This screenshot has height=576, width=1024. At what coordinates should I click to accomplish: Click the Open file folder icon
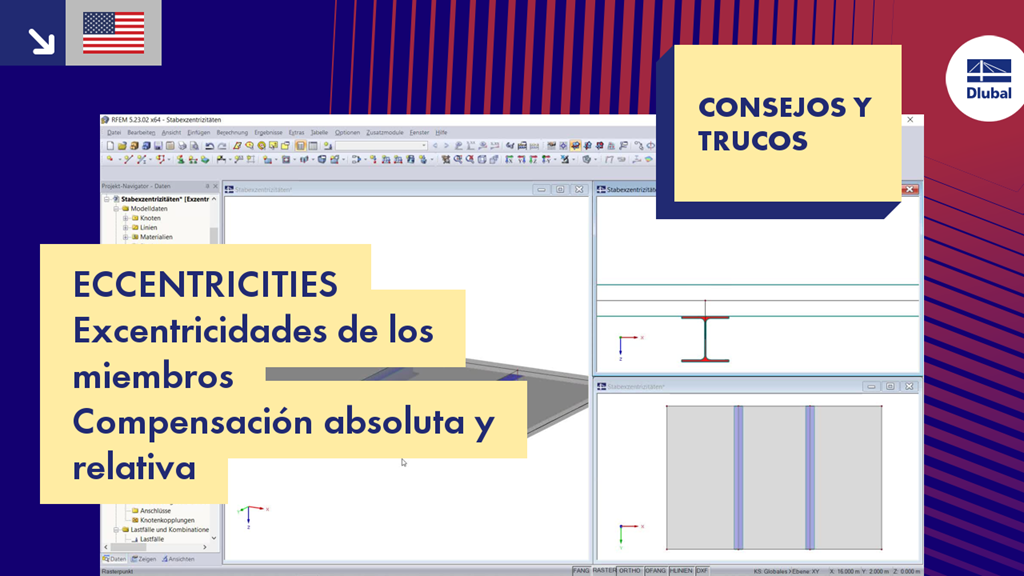tap(122, 146)
